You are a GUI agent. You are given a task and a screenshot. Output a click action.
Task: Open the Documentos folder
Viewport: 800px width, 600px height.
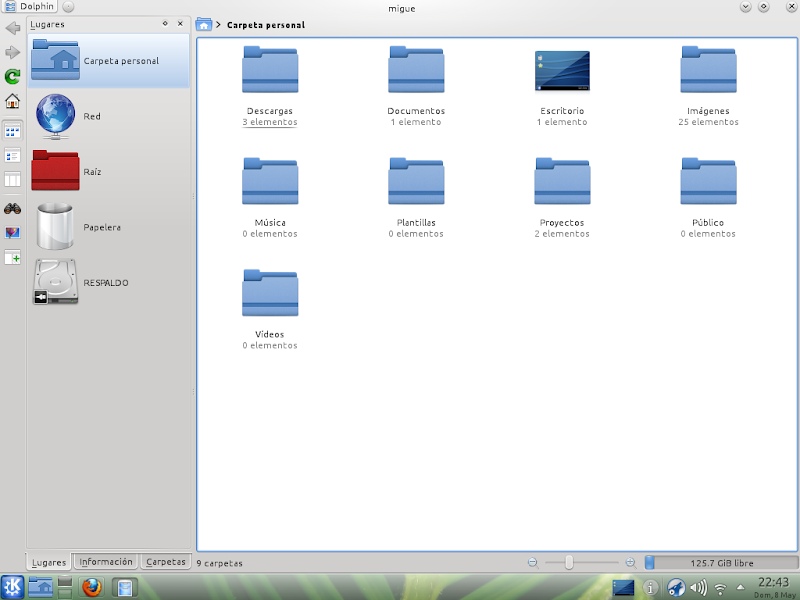[x=416, y=70]
